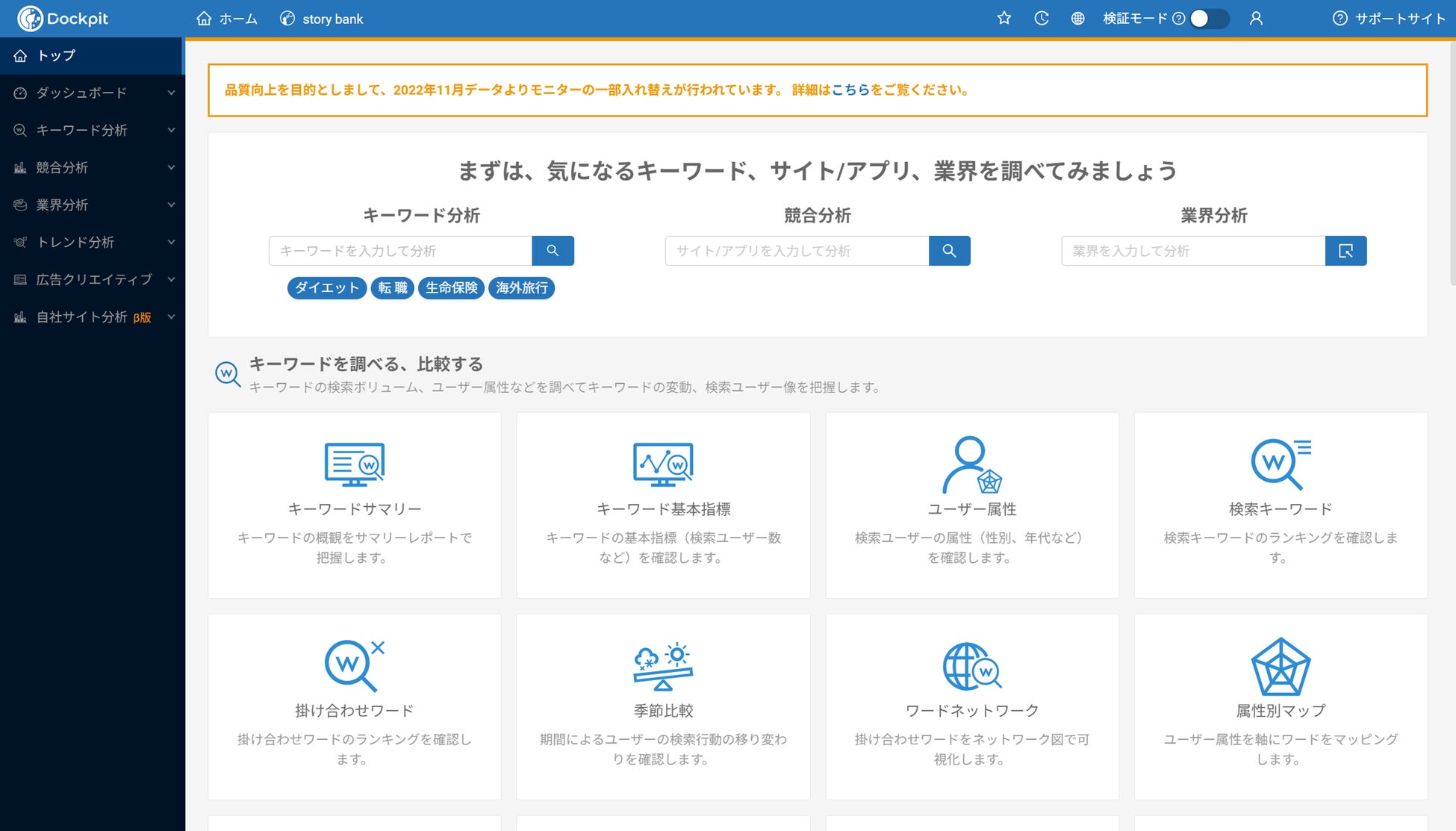Click the keyword analysis search button
Viewport: 1456px width, 831px height.
coord(553,251)
